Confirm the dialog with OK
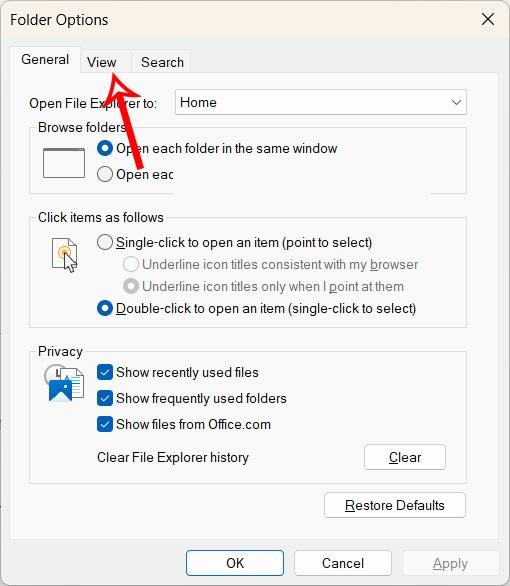This screenshot has height=586, width=510. pos(235,563)
